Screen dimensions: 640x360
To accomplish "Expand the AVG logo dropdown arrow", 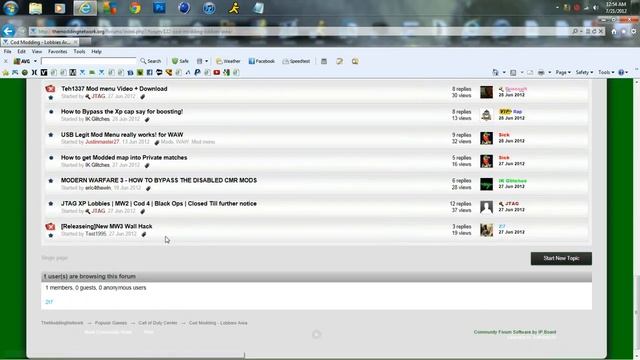I will tap(35, 61).
